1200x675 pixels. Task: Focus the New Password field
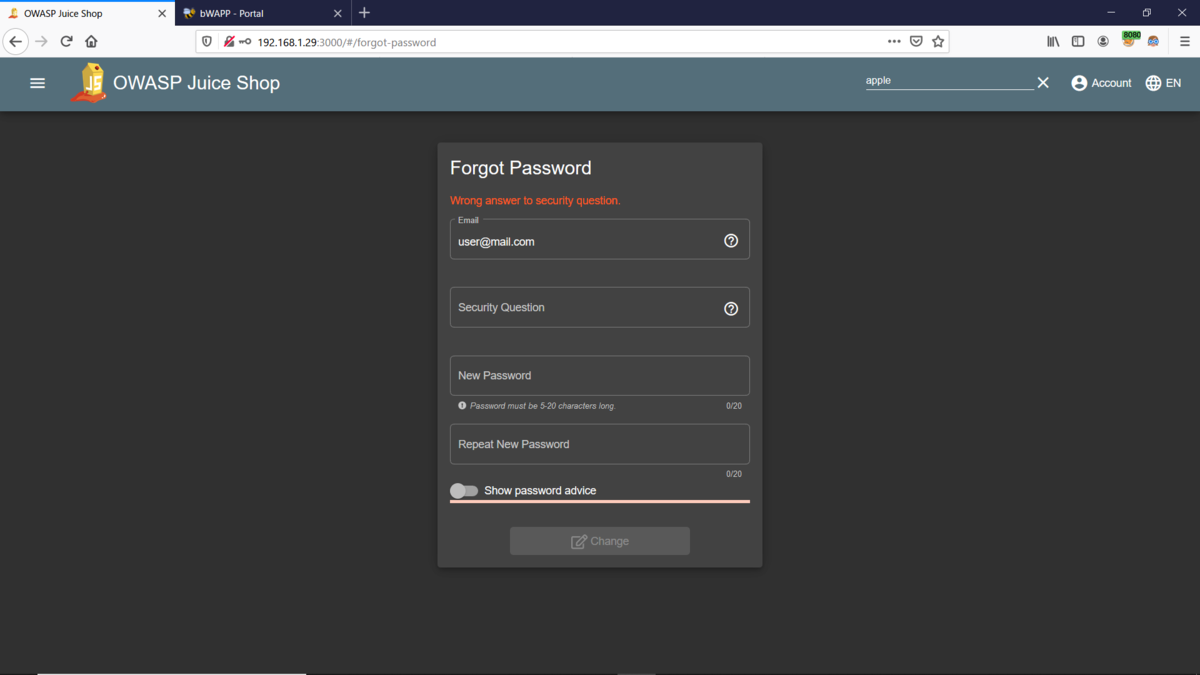[x=600, y=376]
